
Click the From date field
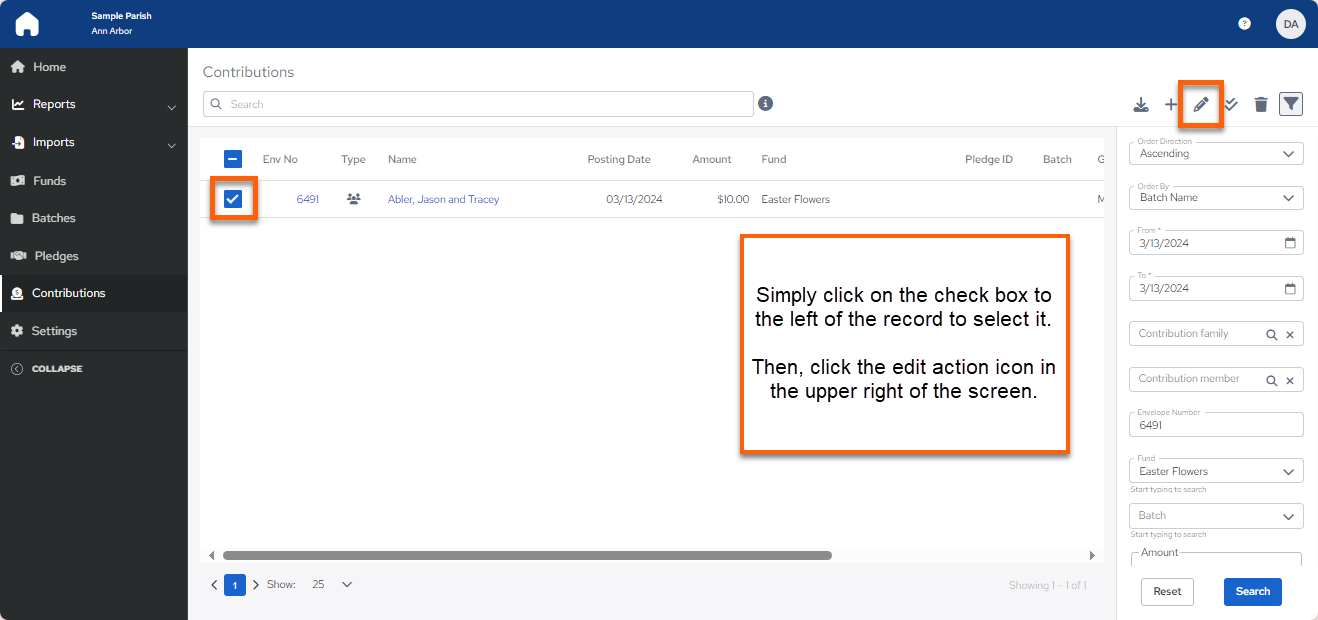[x=1216, y=242]
